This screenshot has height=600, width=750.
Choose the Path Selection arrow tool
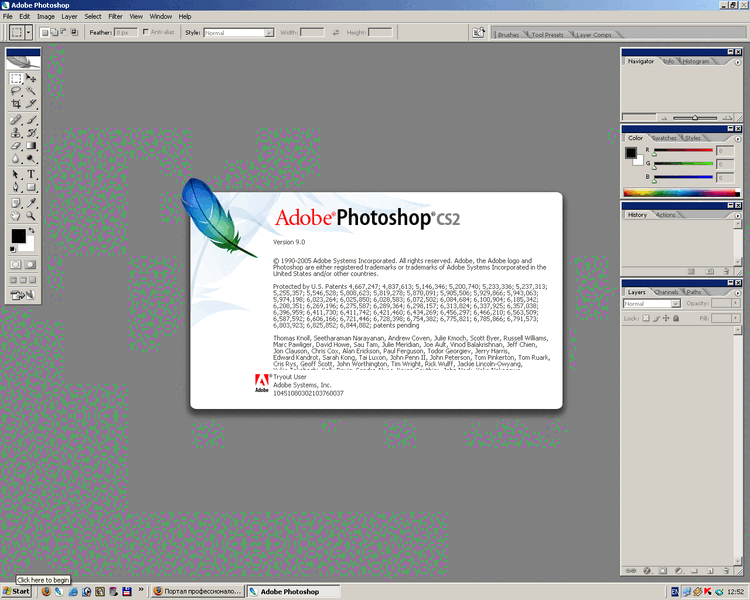(16, 174)
